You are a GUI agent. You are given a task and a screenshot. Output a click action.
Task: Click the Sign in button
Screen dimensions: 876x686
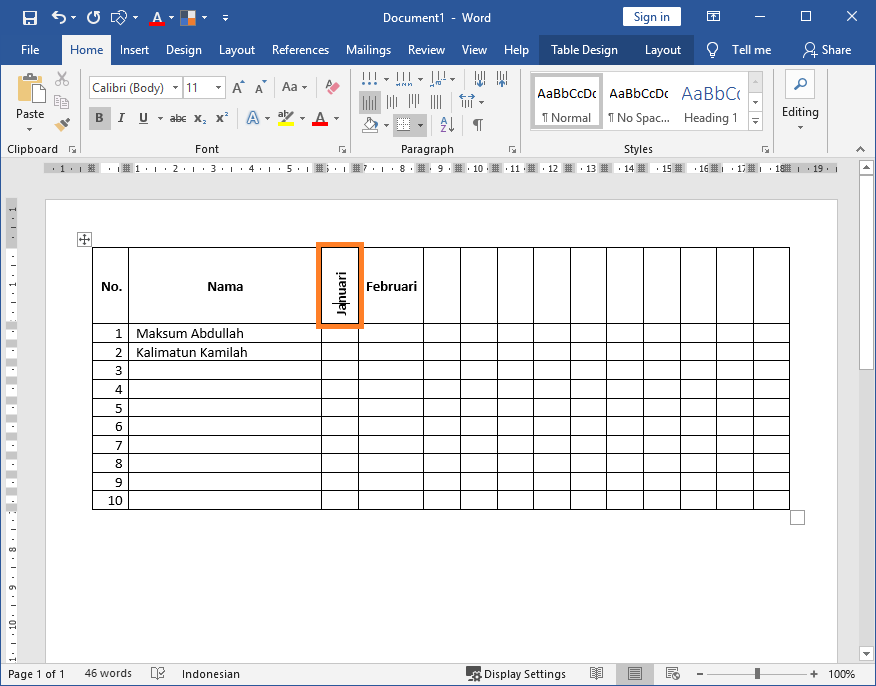(651, 17)
